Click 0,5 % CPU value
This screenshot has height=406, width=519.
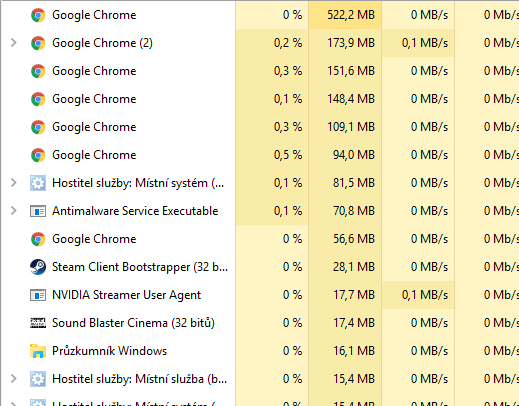coord(288,155)
